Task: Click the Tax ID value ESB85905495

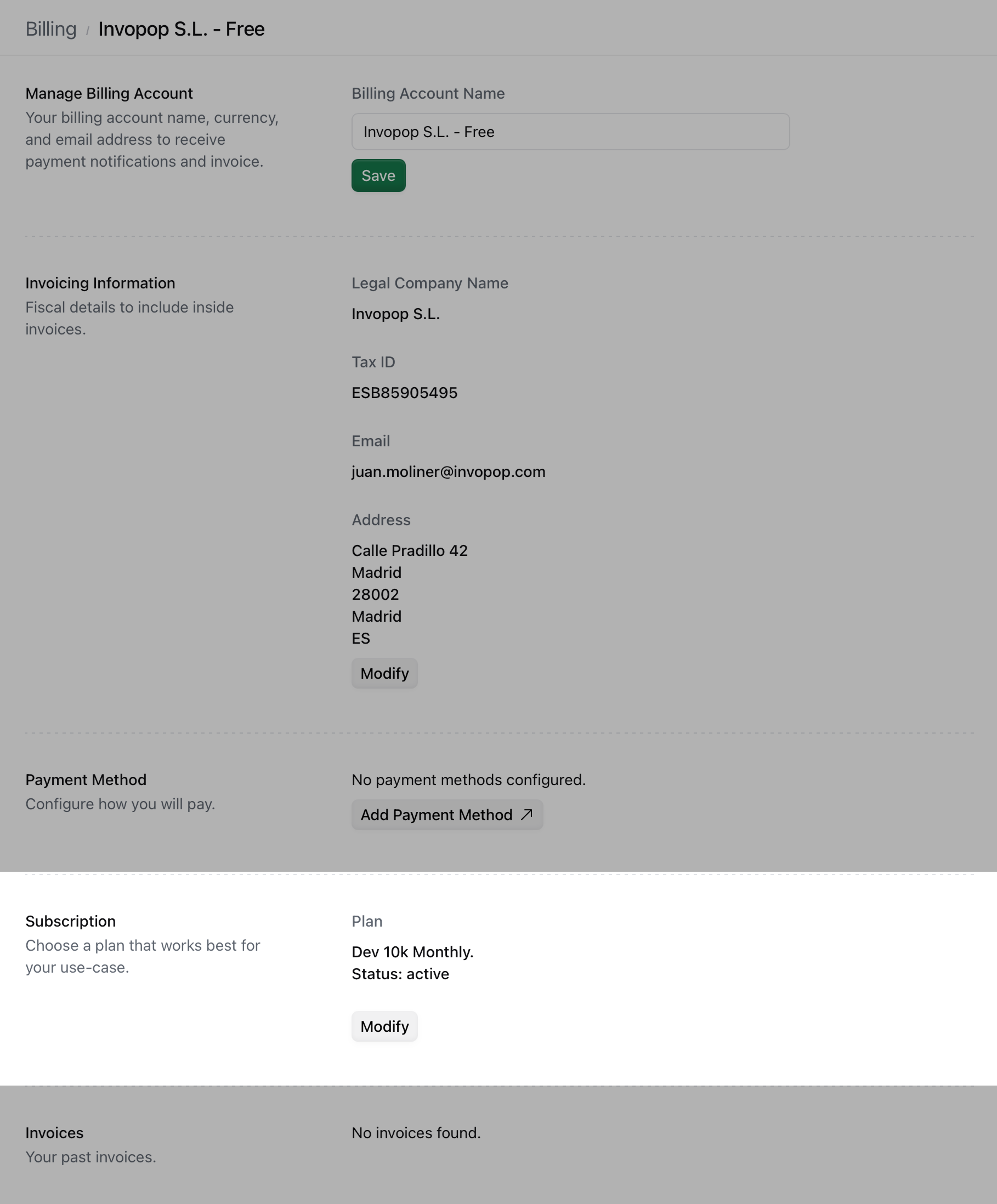Action: coord(404,393)
